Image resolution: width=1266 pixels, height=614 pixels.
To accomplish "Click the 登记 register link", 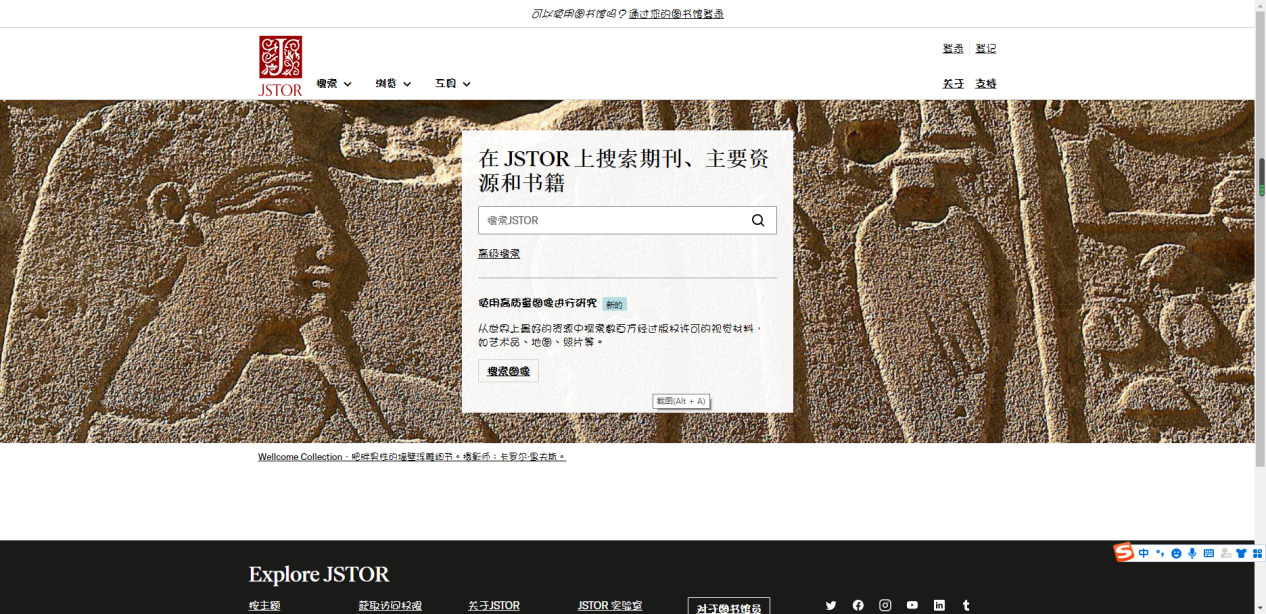I will (x=986, y=49).
